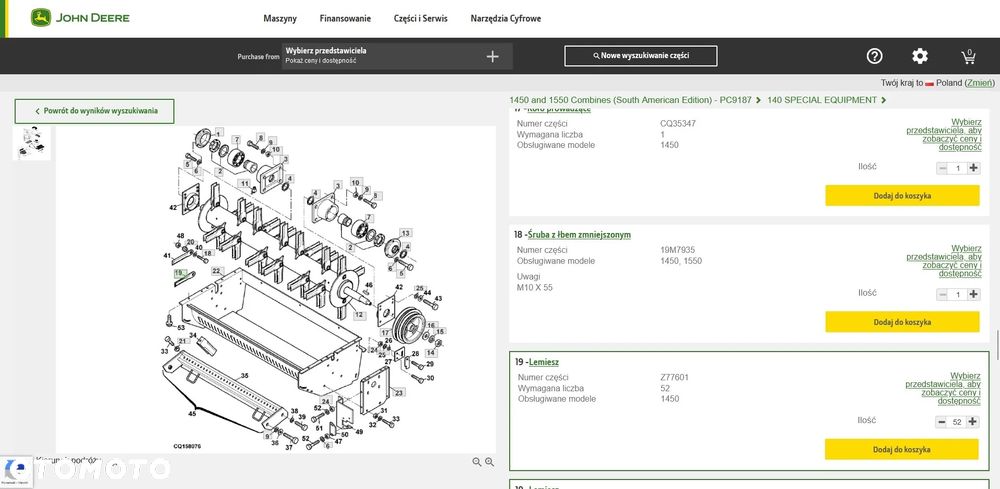This screenshot has width=1000, height=489.
Task: Choose dealer link for part CQ35347
Action: pos(943,135)
